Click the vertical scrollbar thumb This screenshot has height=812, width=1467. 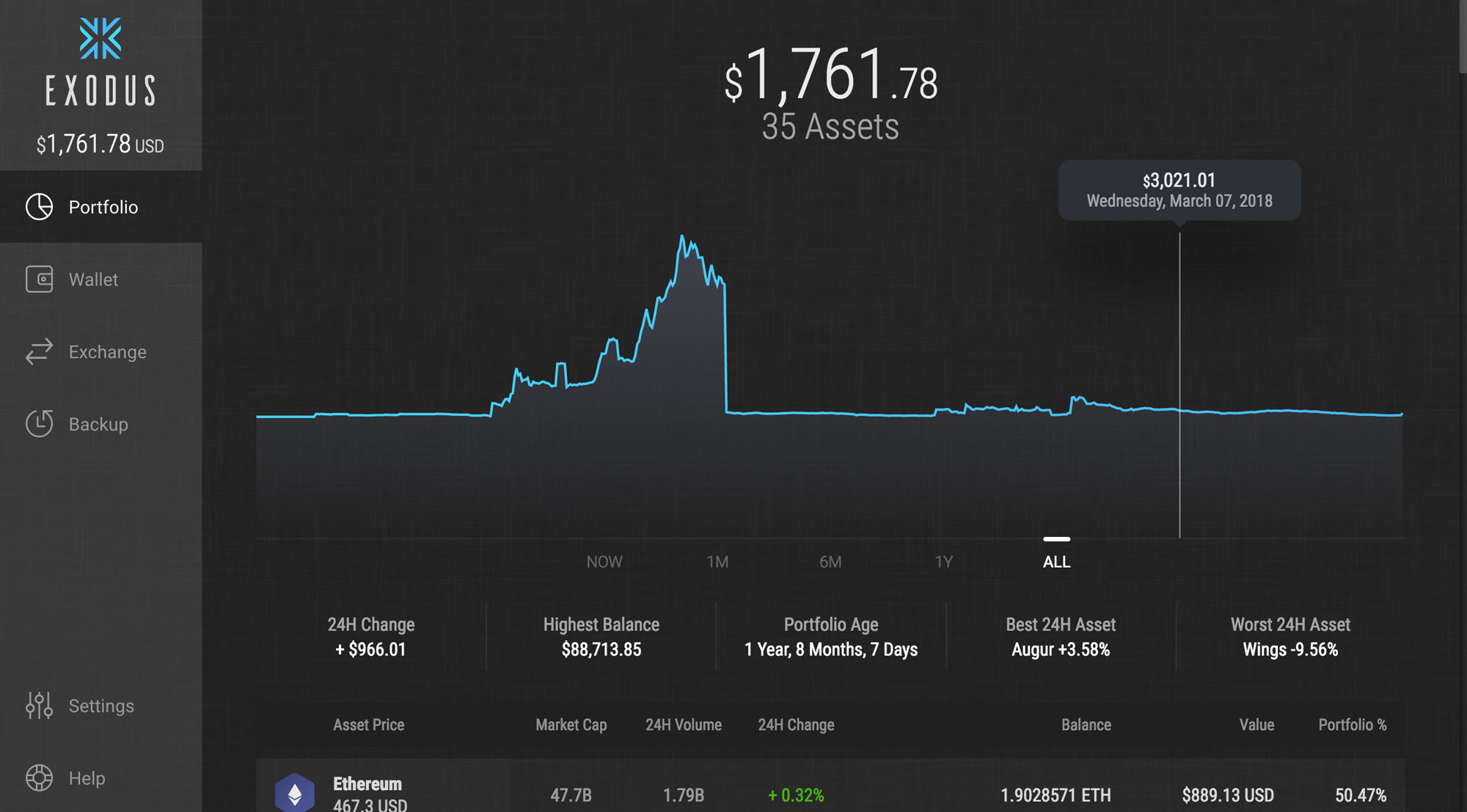click(x=1463, y=37)
